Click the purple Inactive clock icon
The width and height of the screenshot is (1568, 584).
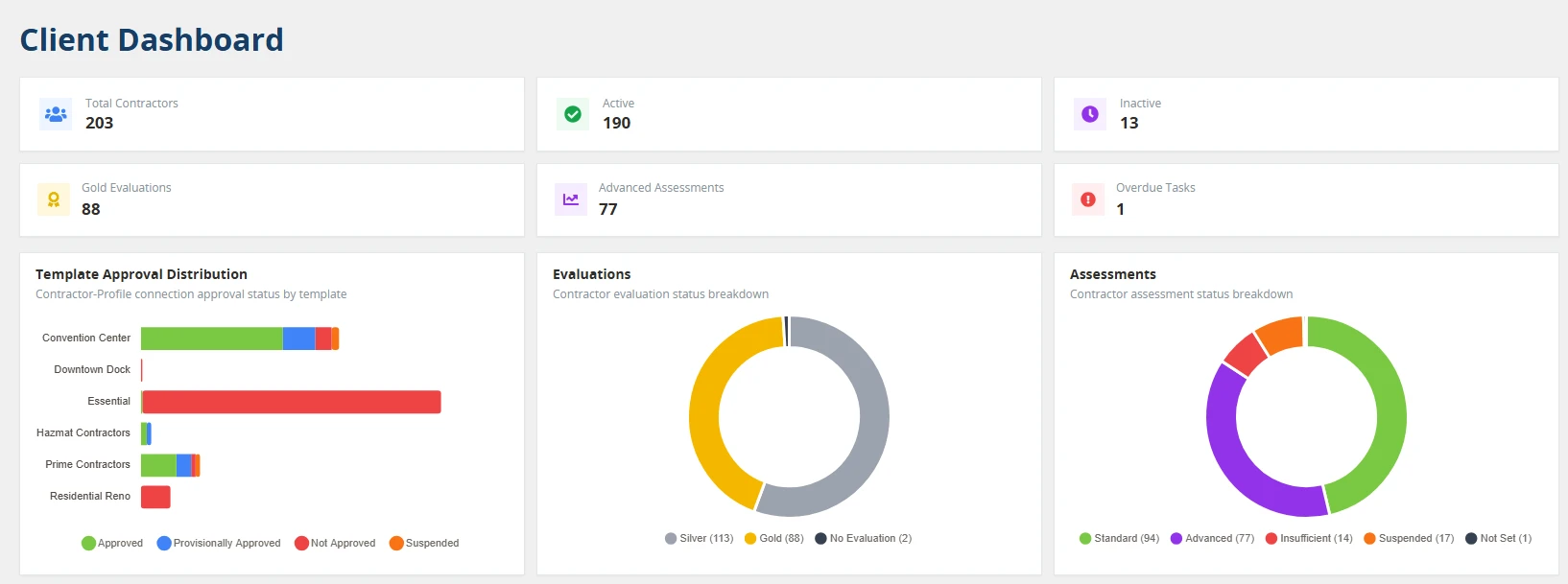coord(1090,114)
